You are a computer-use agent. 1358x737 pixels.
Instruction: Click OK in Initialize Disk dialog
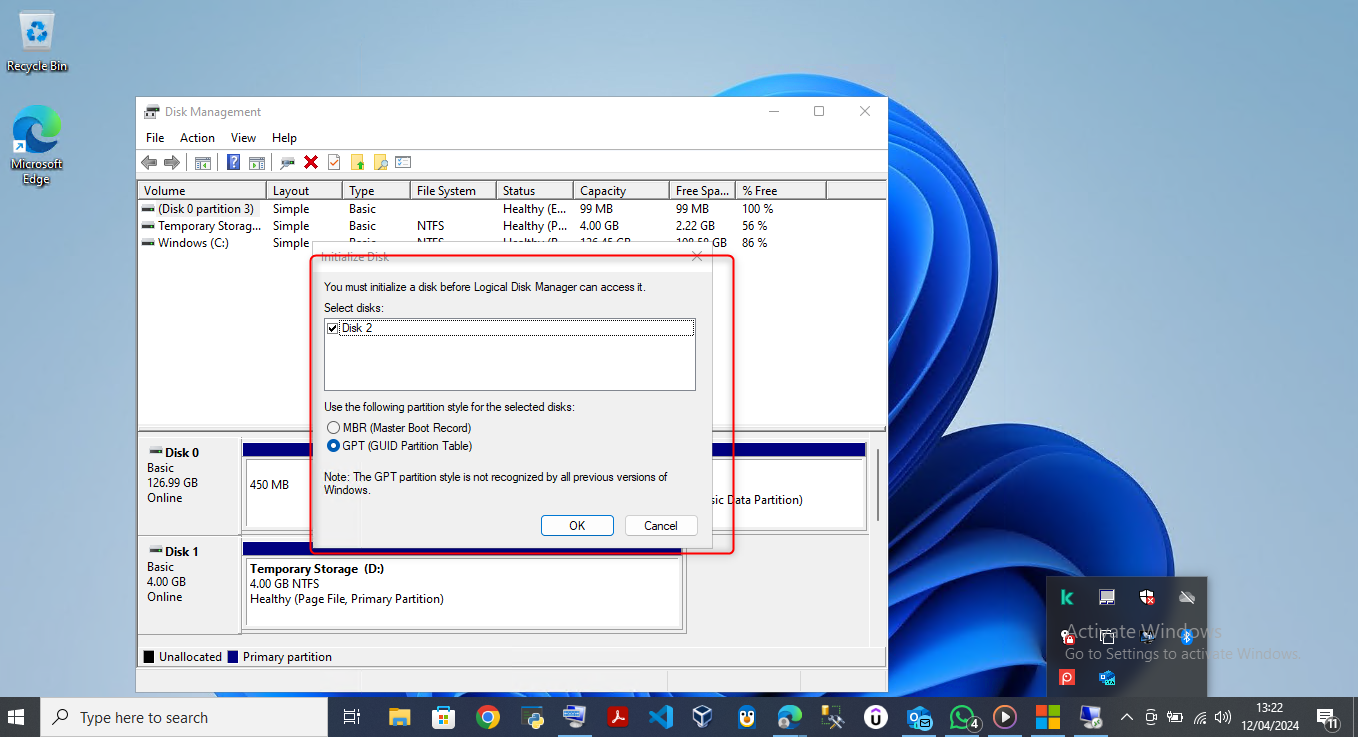click(x=577, y=526)
